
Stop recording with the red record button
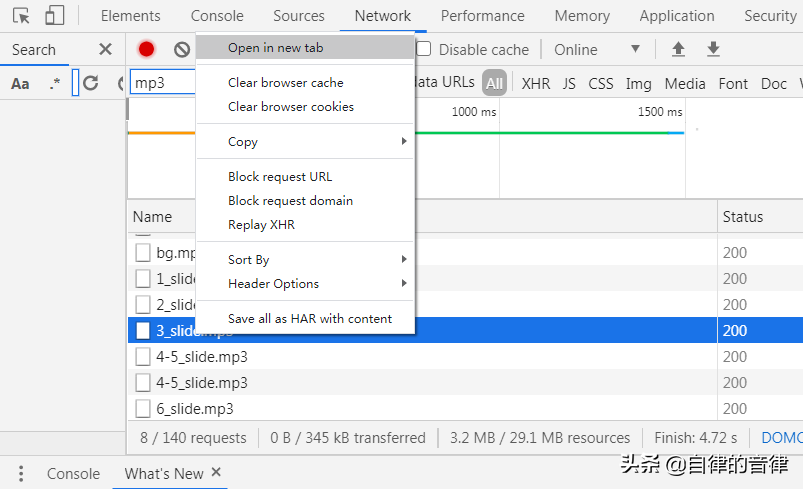147,49
